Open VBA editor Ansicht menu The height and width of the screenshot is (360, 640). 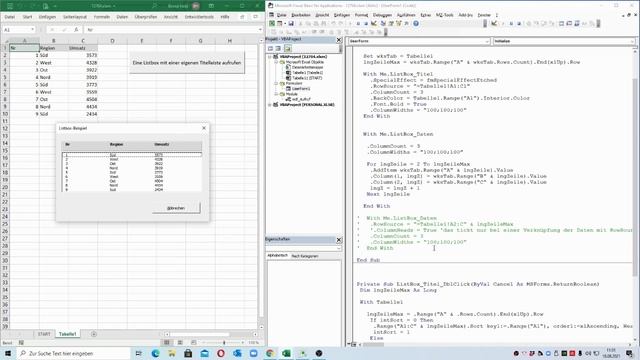(x=322, y=15)
